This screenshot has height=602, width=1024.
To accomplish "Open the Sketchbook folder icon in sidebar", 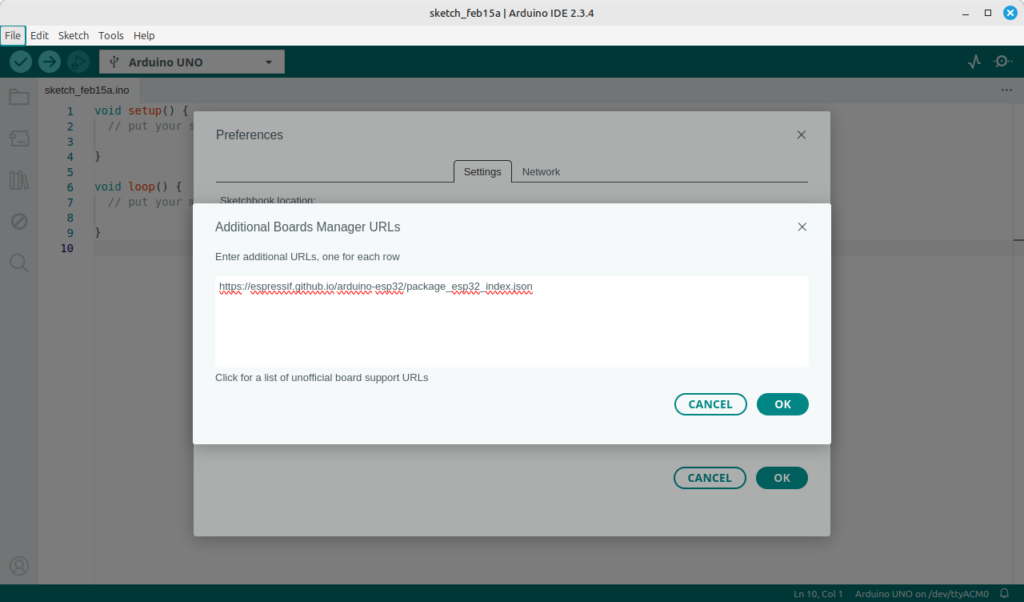I will (19, 97).
